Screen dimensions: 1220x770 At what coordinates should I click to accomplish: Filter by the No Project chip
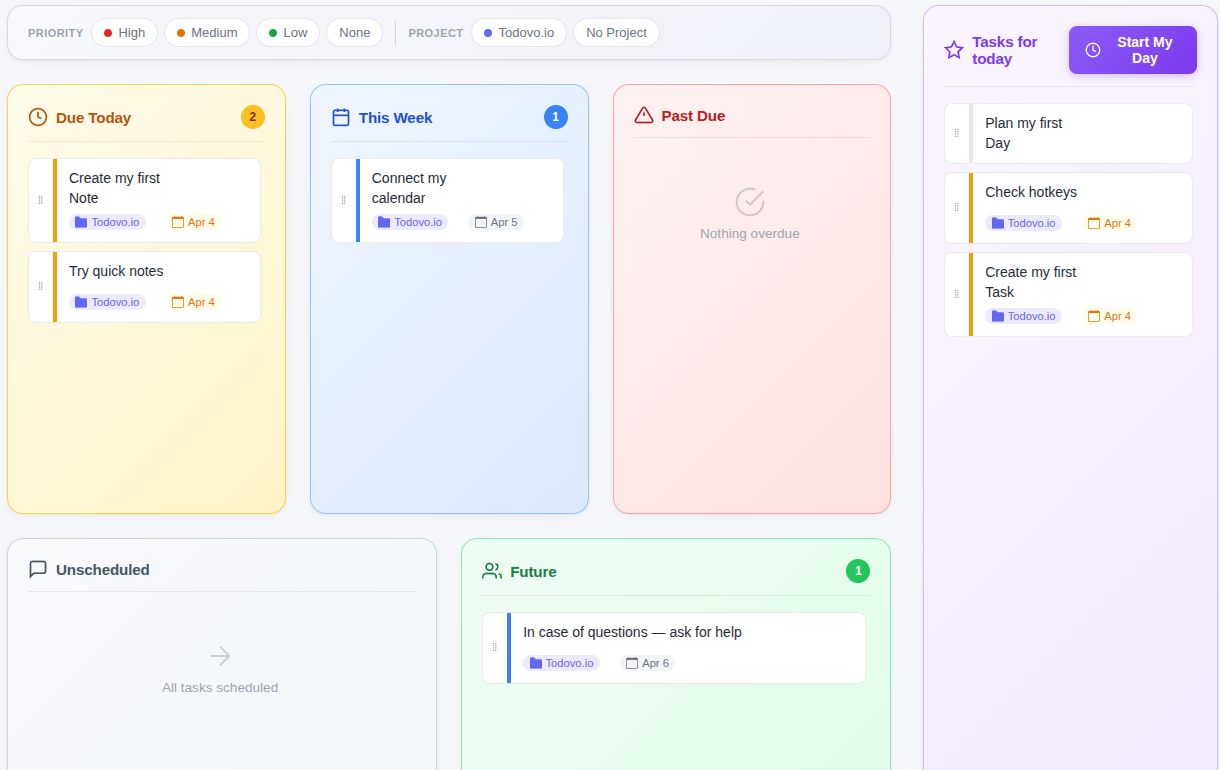(616, 33)
